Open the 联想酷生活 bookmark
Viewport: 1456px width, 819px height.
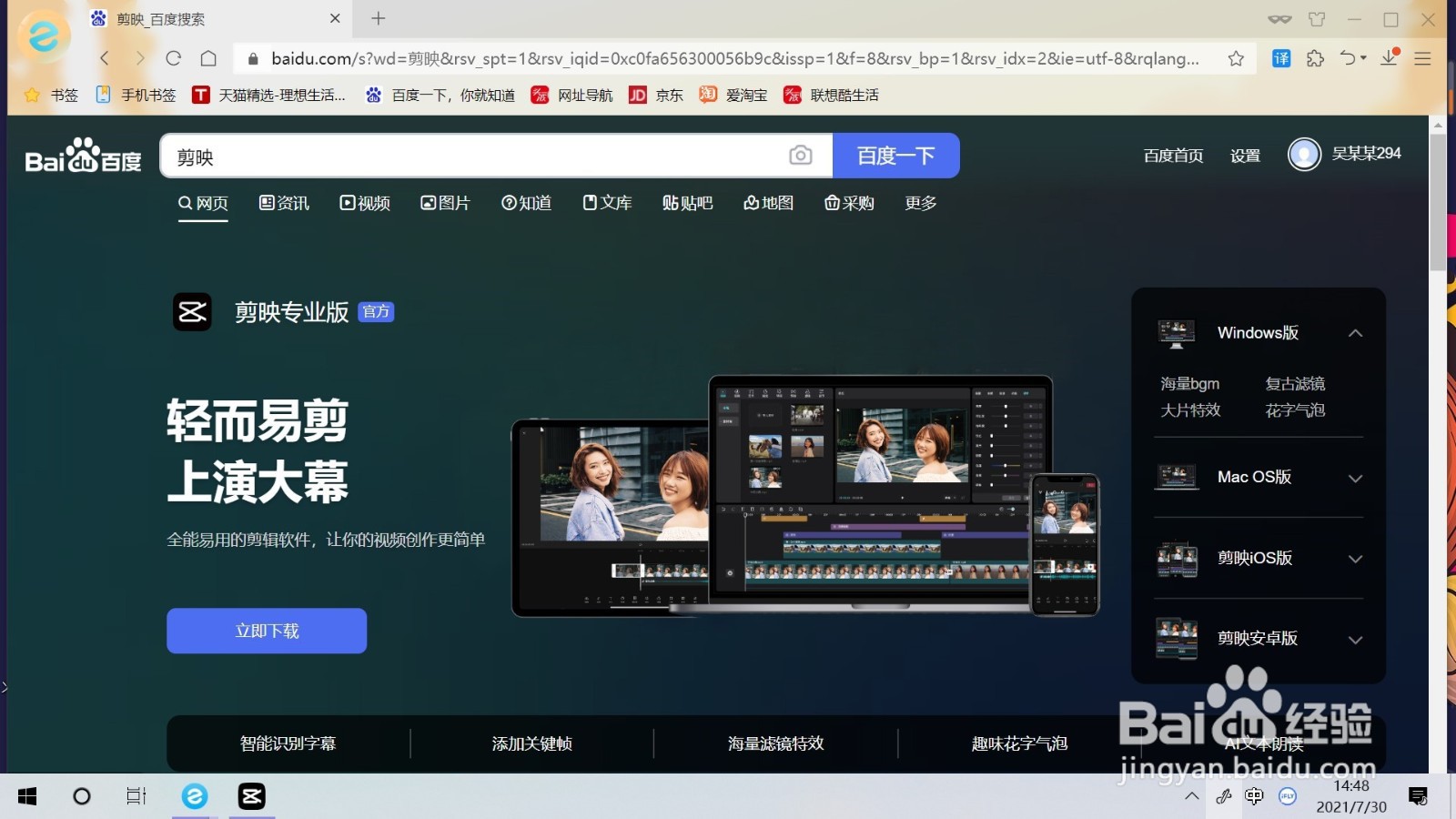(832, 95)
